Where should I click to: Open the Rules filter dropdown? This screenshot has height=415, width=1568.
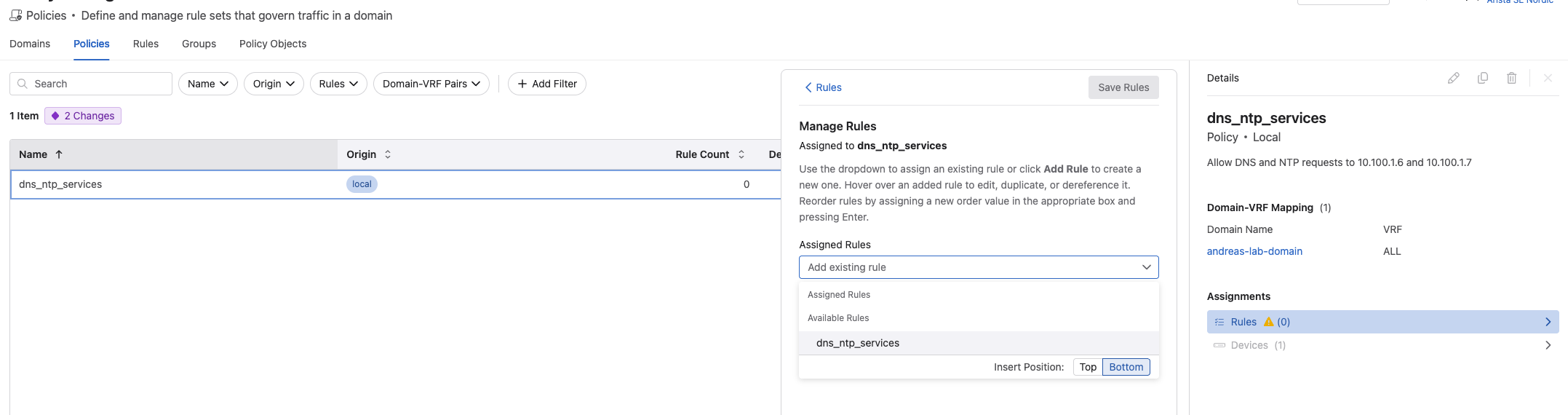click(x=338, y=84)
